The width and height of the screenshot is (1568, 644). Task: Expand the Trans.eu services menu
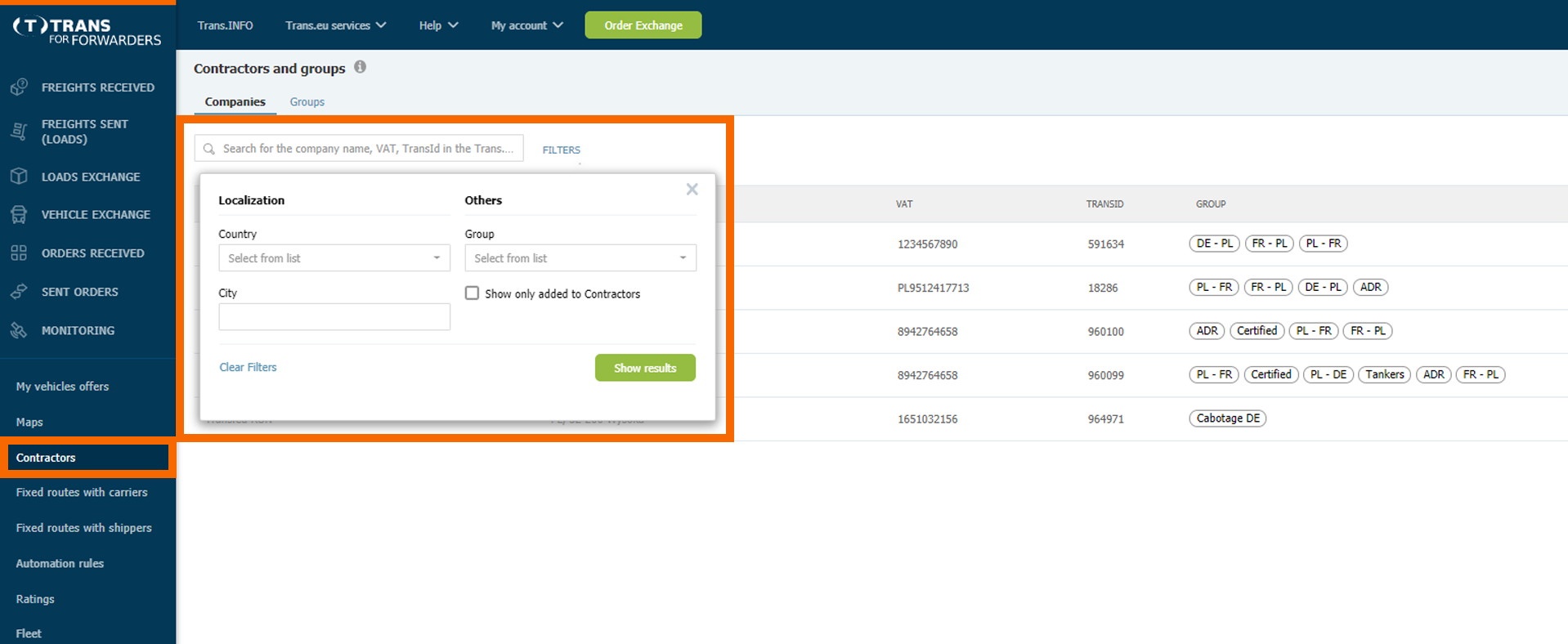pyautogui.click(x=335, y=25)
